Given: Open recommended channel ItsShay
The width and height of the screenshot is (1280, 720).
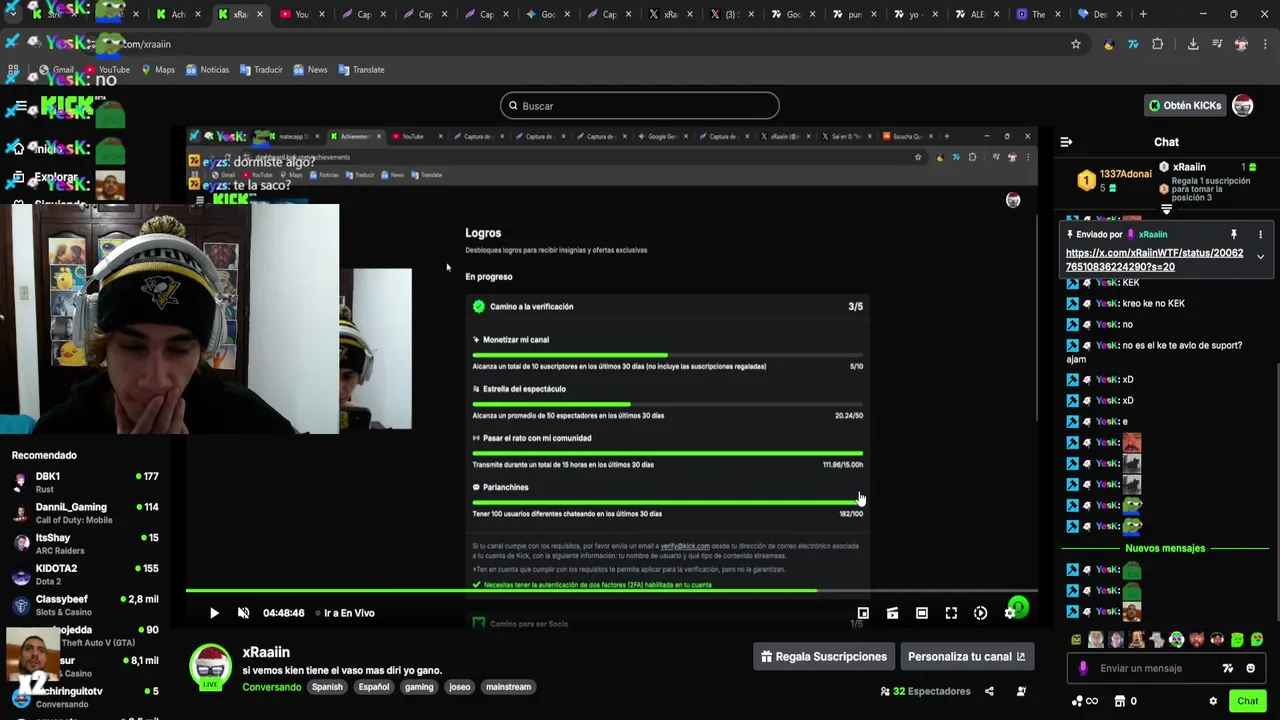Looking at the screenshot, I should click(85, 544).
